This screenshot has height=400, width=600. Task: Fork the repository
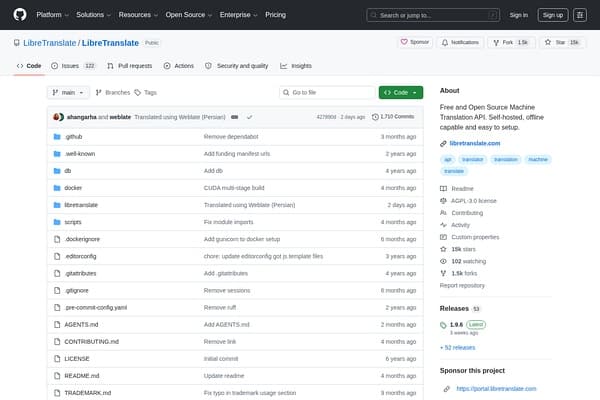pos(511,42)
